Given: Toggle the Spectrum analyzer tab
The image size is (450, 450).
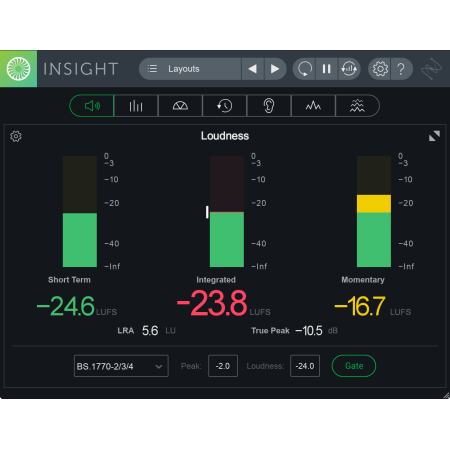Looking at the screenshot, I should tap(313, 106).
